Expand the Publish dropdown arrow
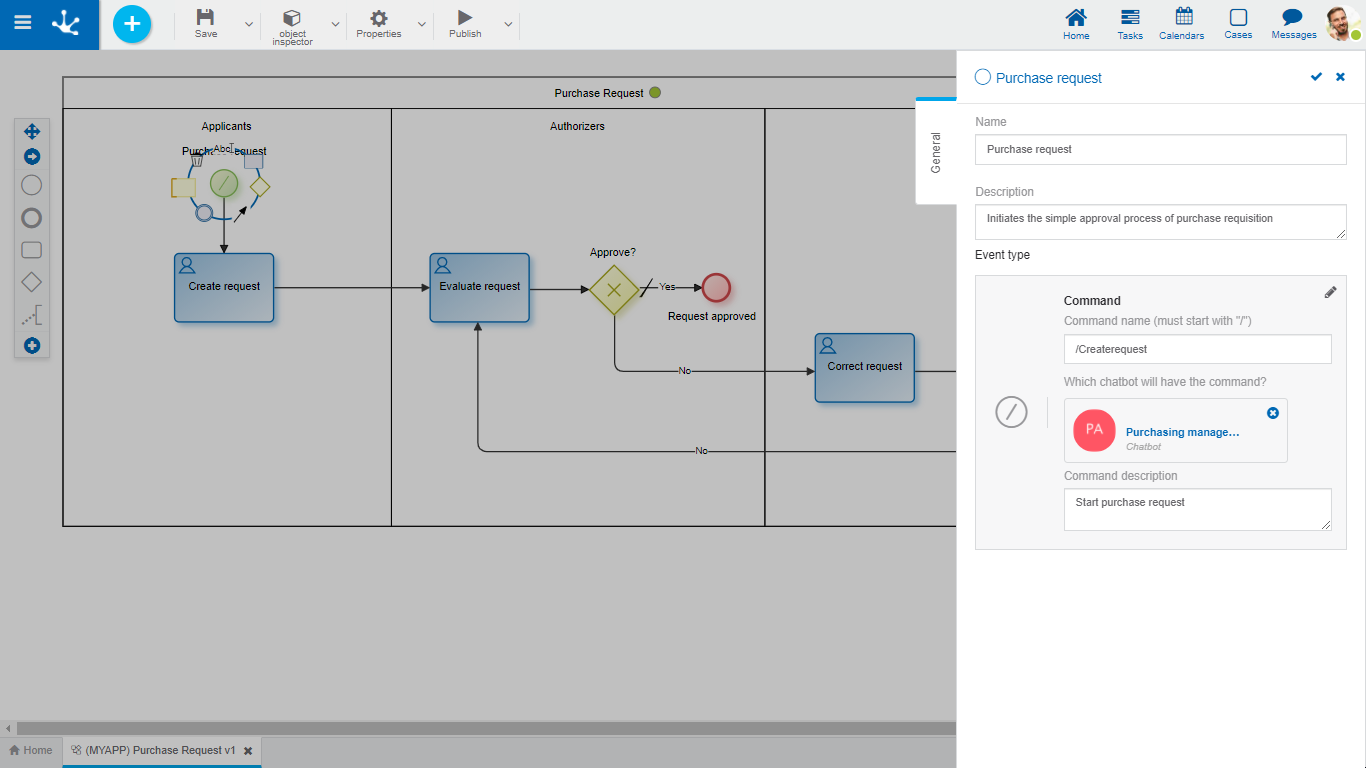 [508, 24]
